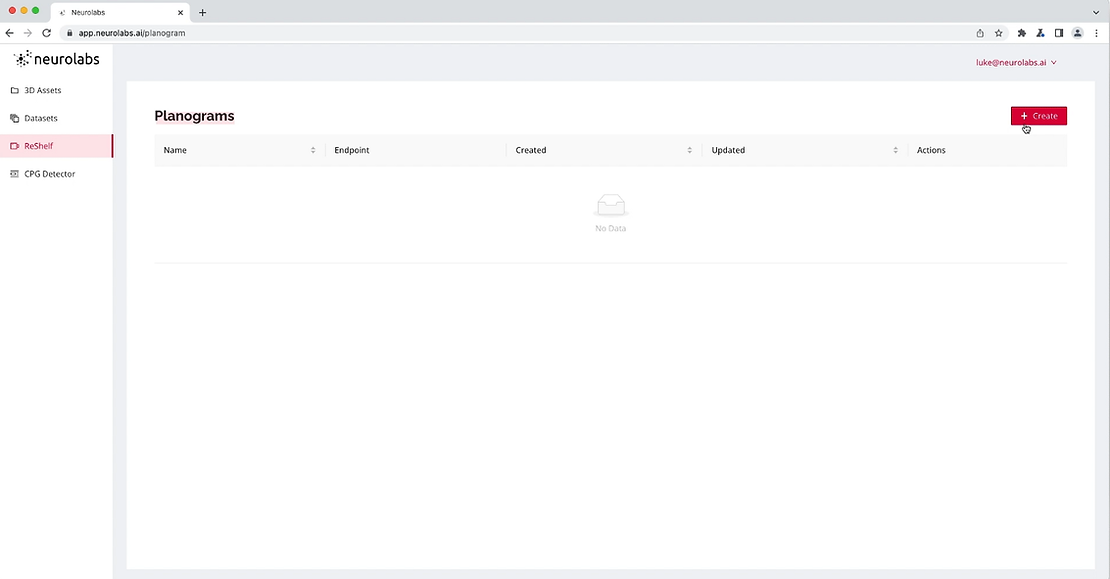
Task: Toggle the browser side panel icon
Action: (1059, 33)
